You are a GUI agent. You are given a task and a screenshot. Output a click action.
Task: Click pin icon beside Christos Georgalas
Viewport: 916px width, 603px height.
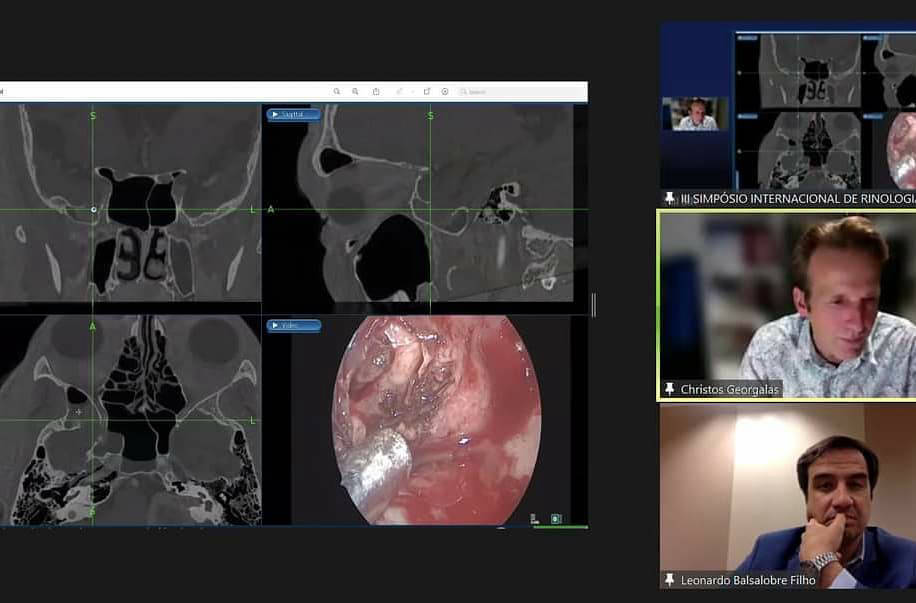(669, 389)
